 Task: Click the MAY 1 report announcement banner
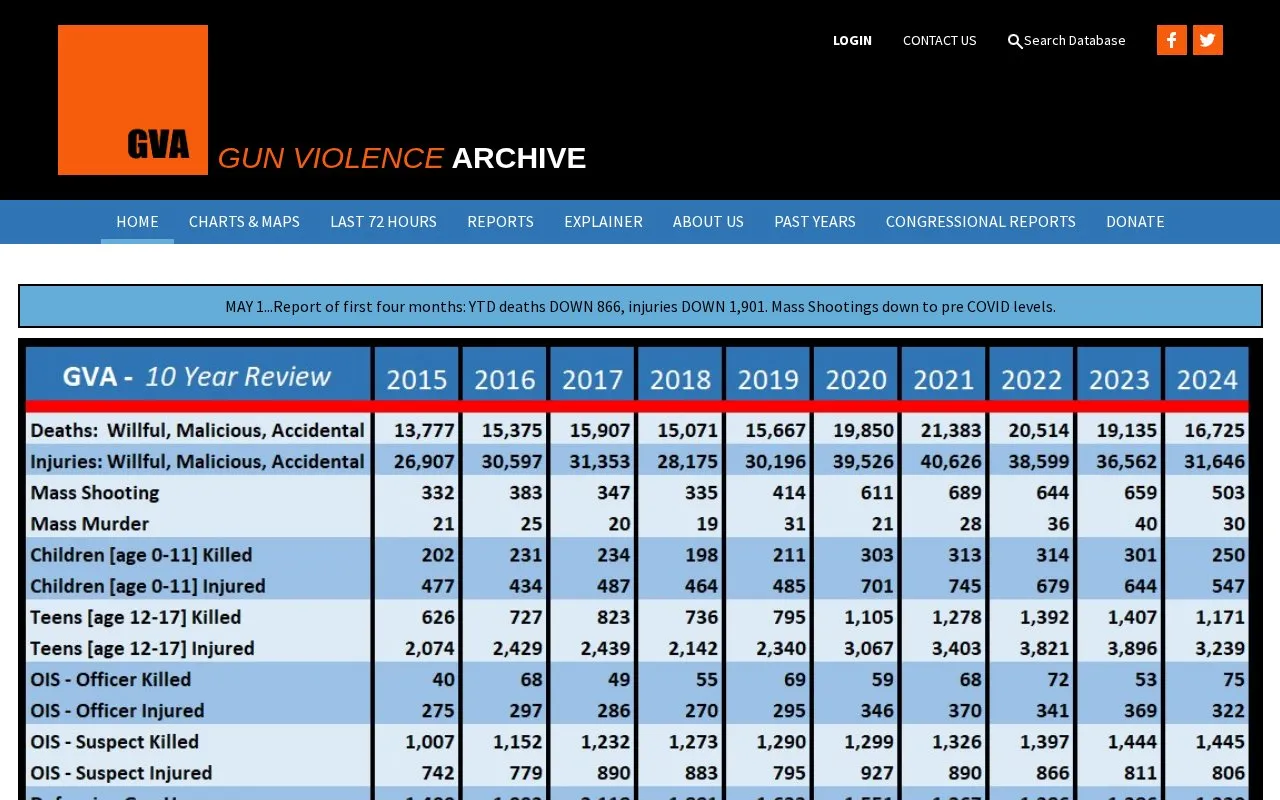click(x=640, y=306)
